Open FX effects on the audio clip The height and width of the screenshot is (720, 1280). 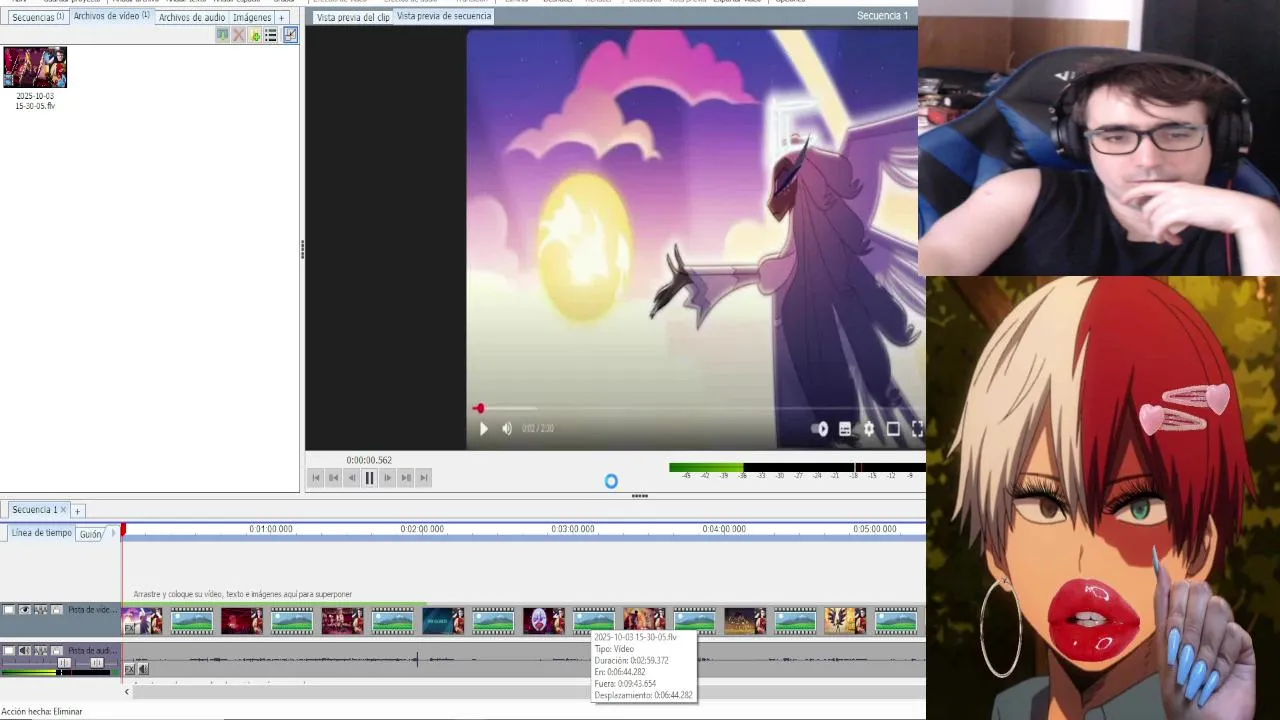point(129,669)
